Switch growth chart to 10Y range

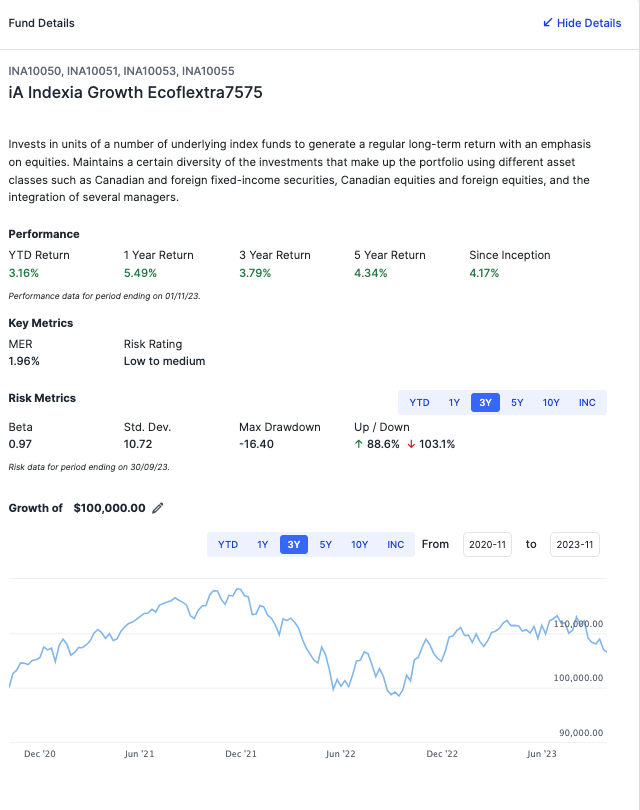[360, 544]
